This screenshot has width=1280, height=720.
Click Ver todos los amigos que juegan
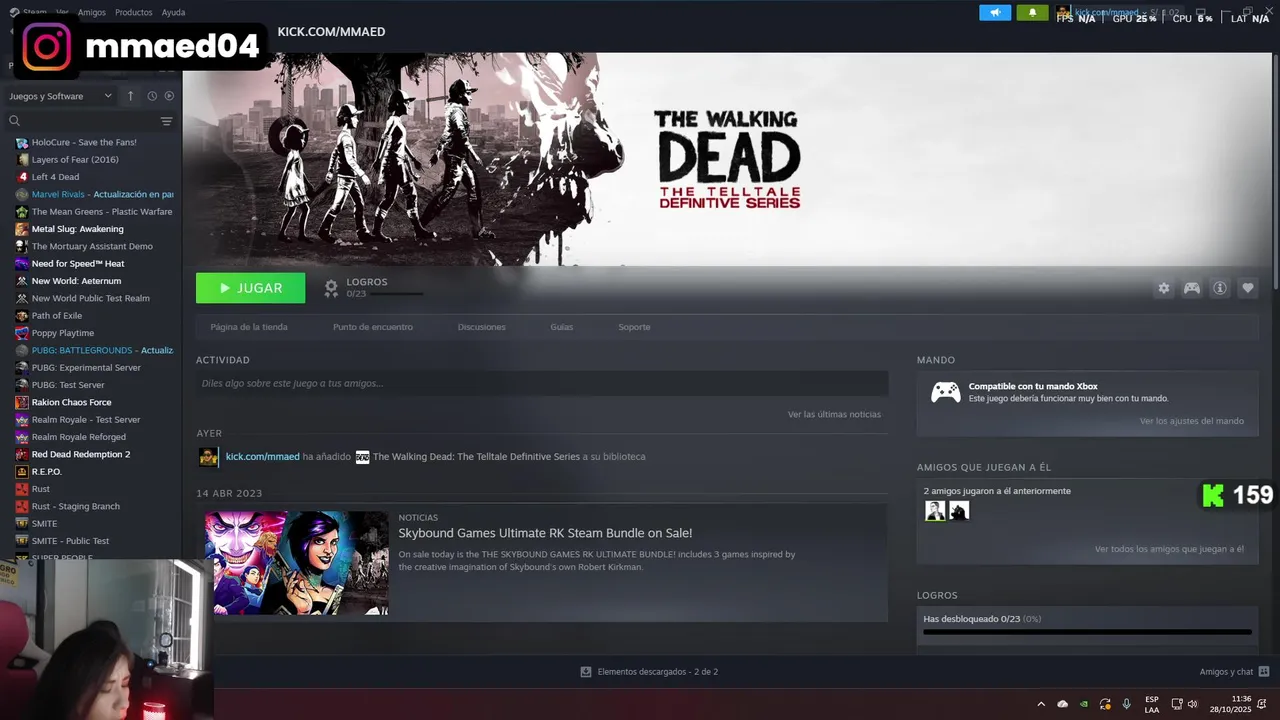(x=1169, y=549)
